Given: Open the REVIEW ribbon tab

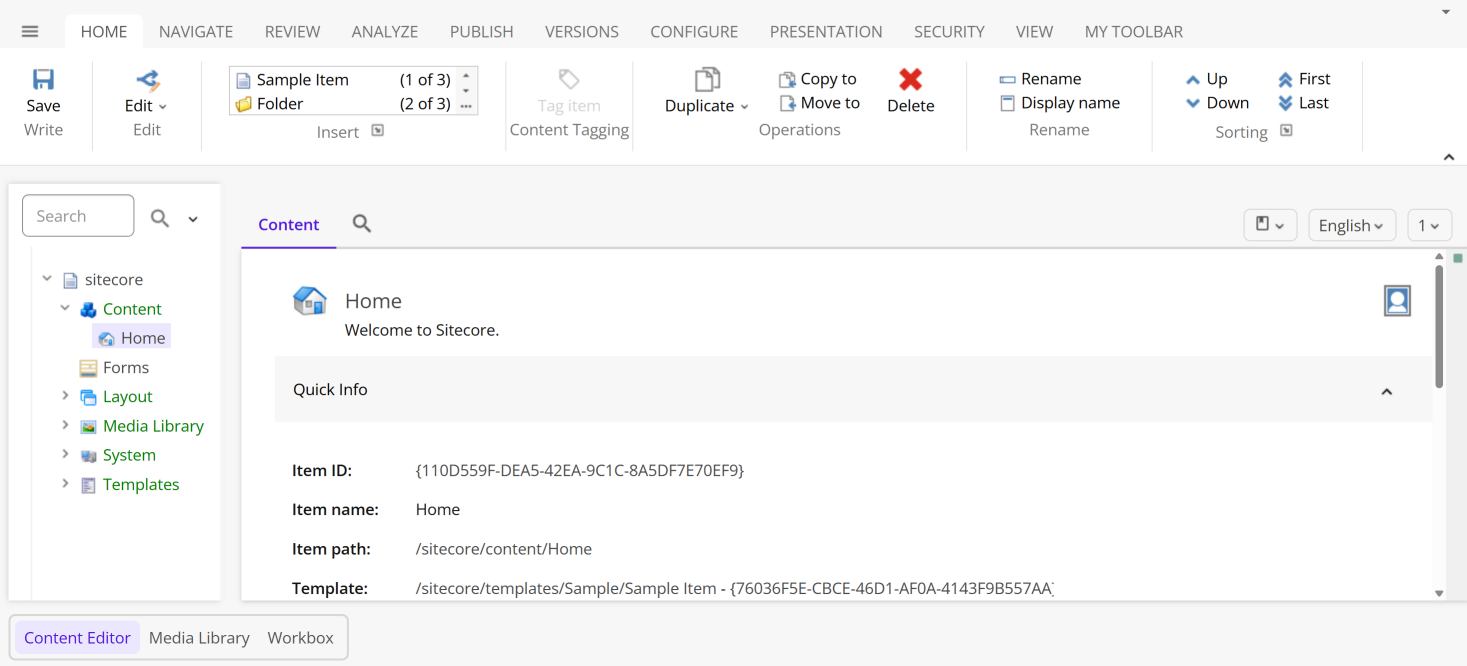Looking at the screenshot, I should pyautogui.click(x=292, y=32).
